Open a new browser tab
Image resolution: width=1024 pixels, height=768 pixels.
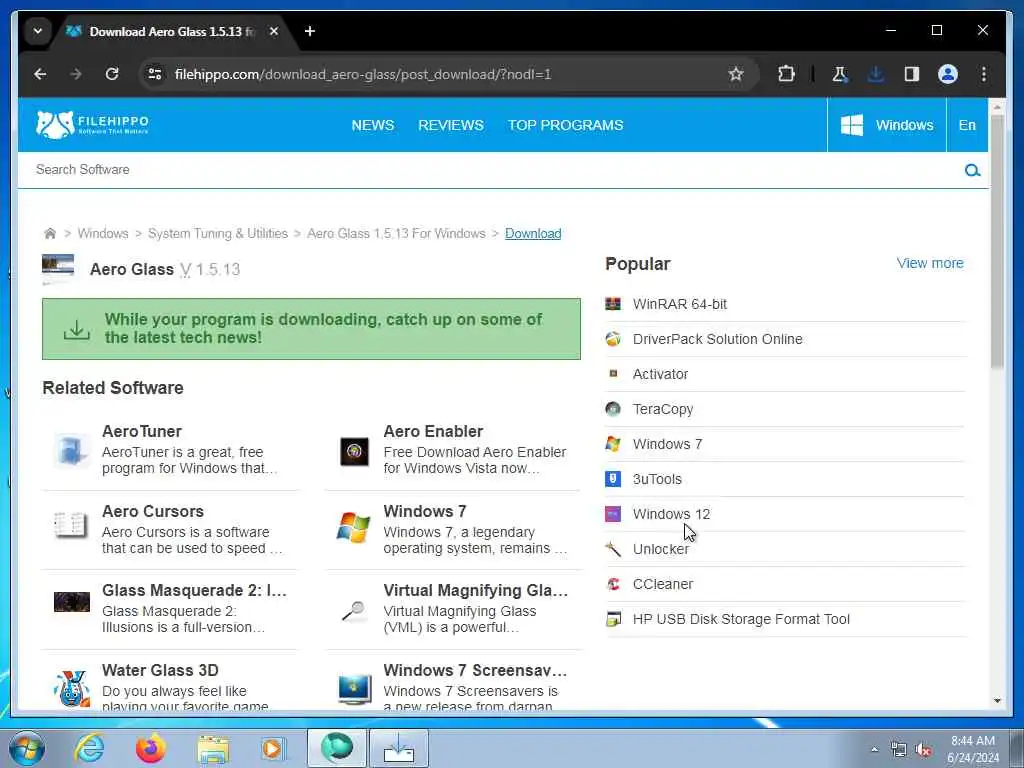coord(310,31)
